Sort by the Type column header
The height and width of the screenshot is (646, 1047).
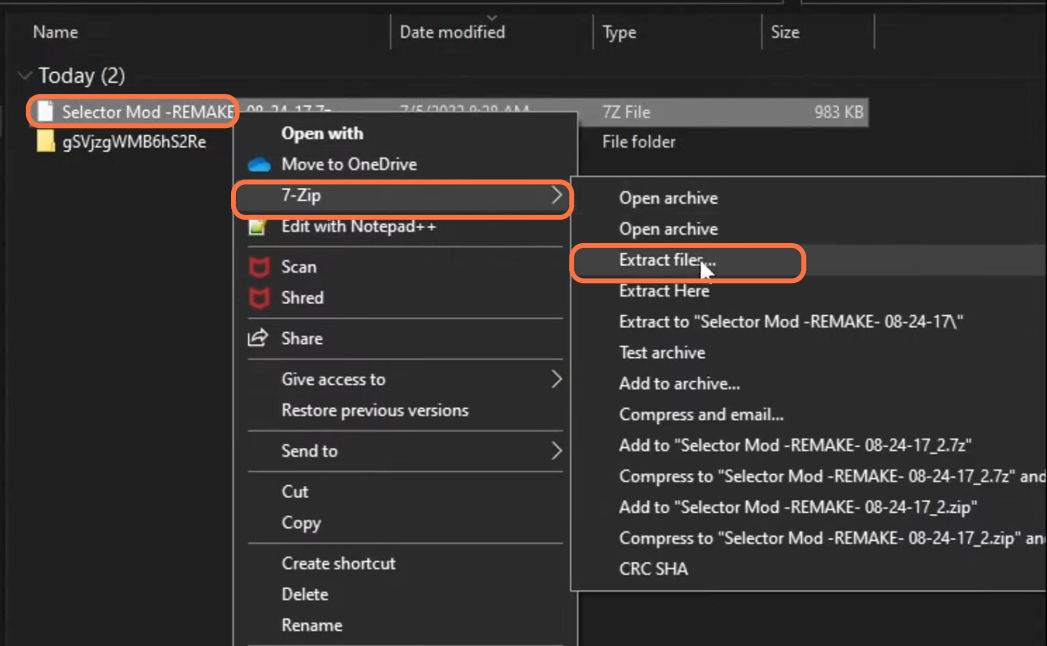click(619, 32)
